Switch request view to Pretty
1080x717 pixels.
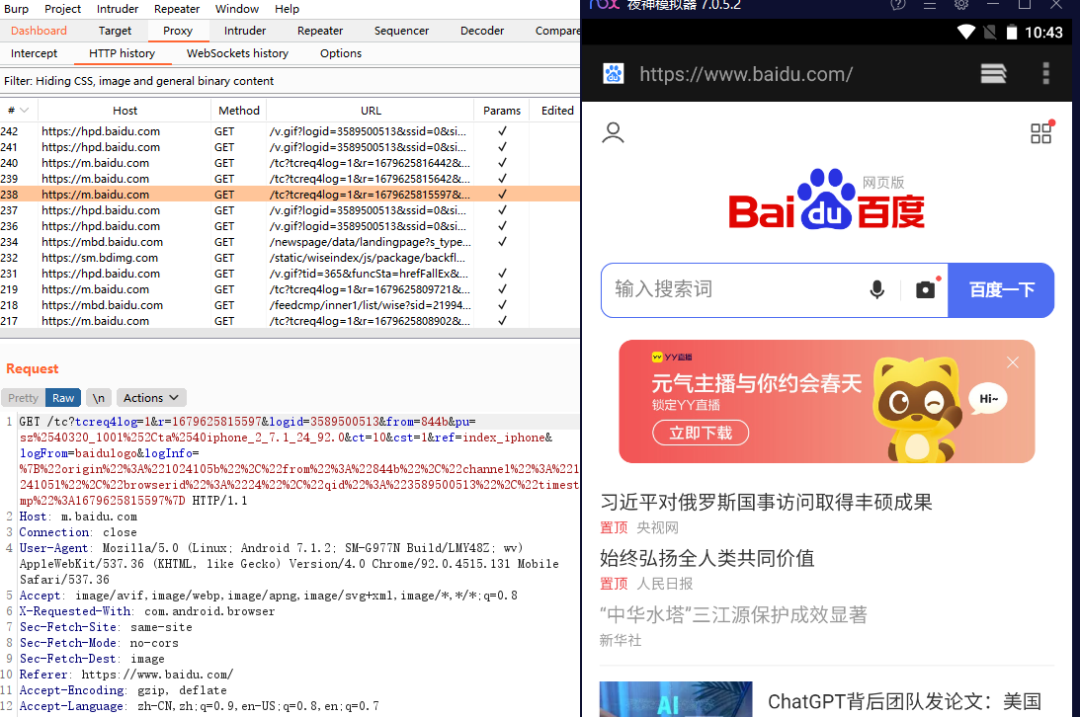tap(23, 398)
